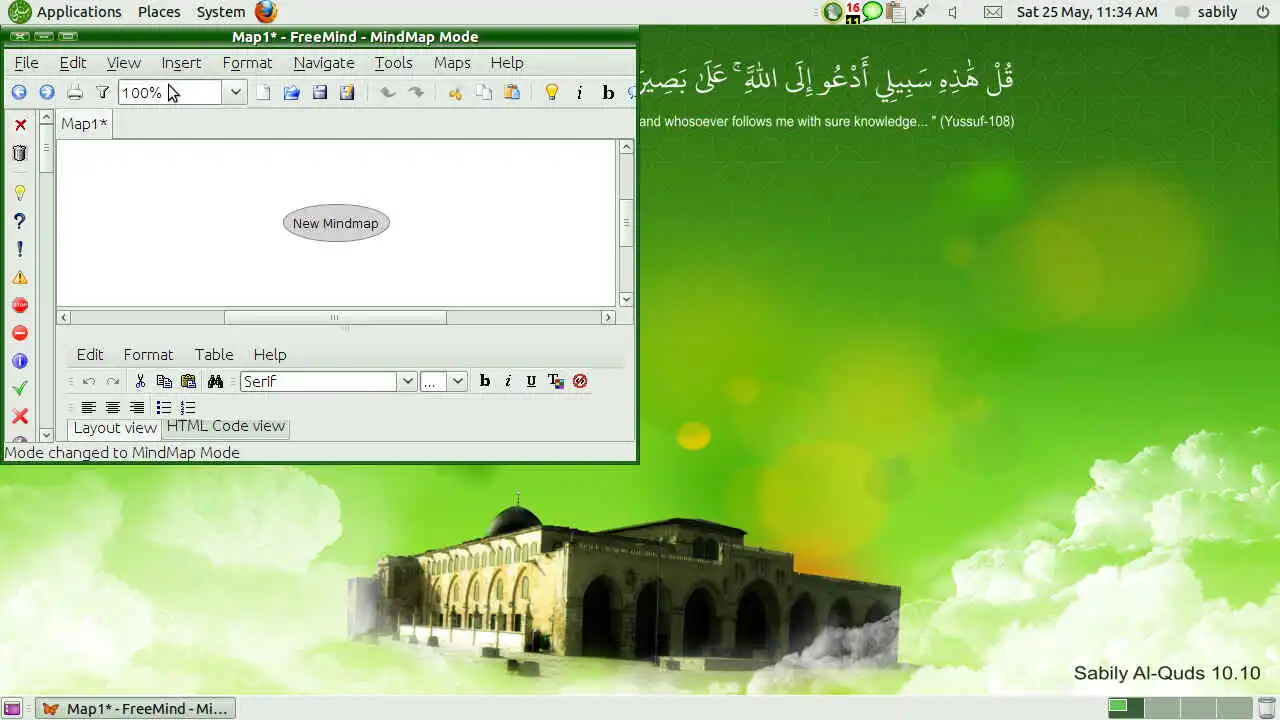
Task: Go to previous map with back arrow
Action: pos(19,92)
